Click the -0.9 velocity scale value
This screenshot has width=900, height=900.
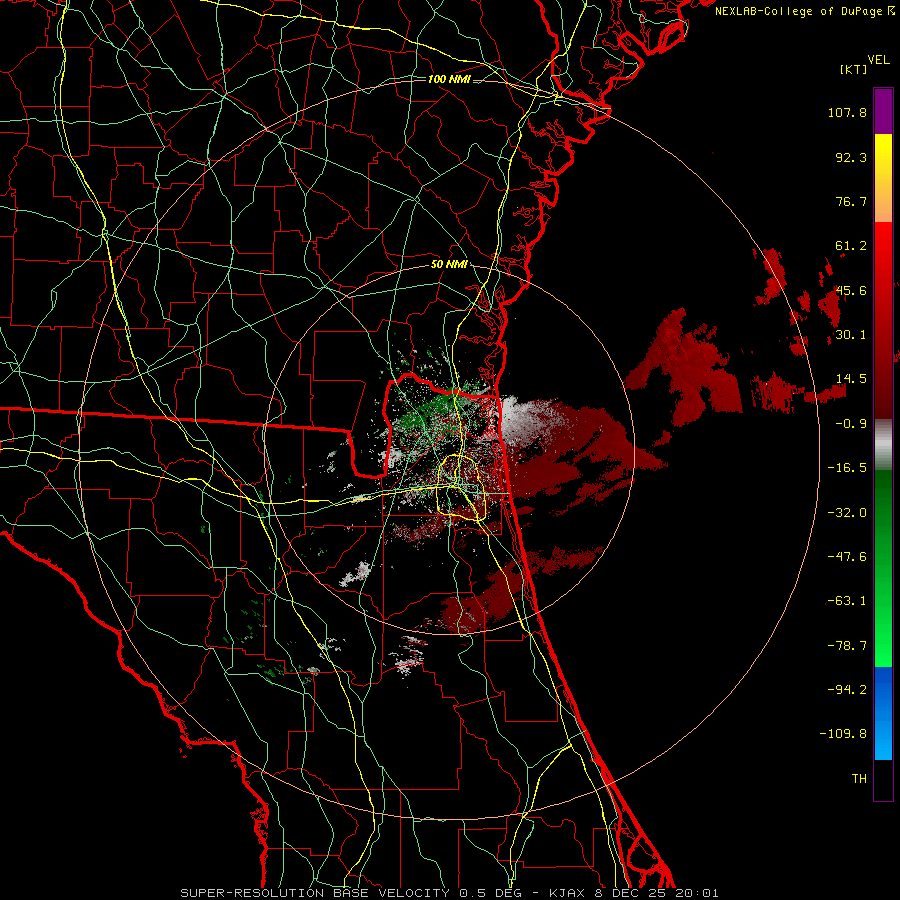851,424
